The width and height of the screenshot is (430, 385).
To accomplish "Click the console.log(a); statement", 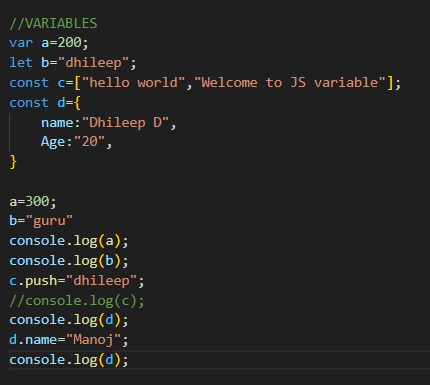I will 69,241.
